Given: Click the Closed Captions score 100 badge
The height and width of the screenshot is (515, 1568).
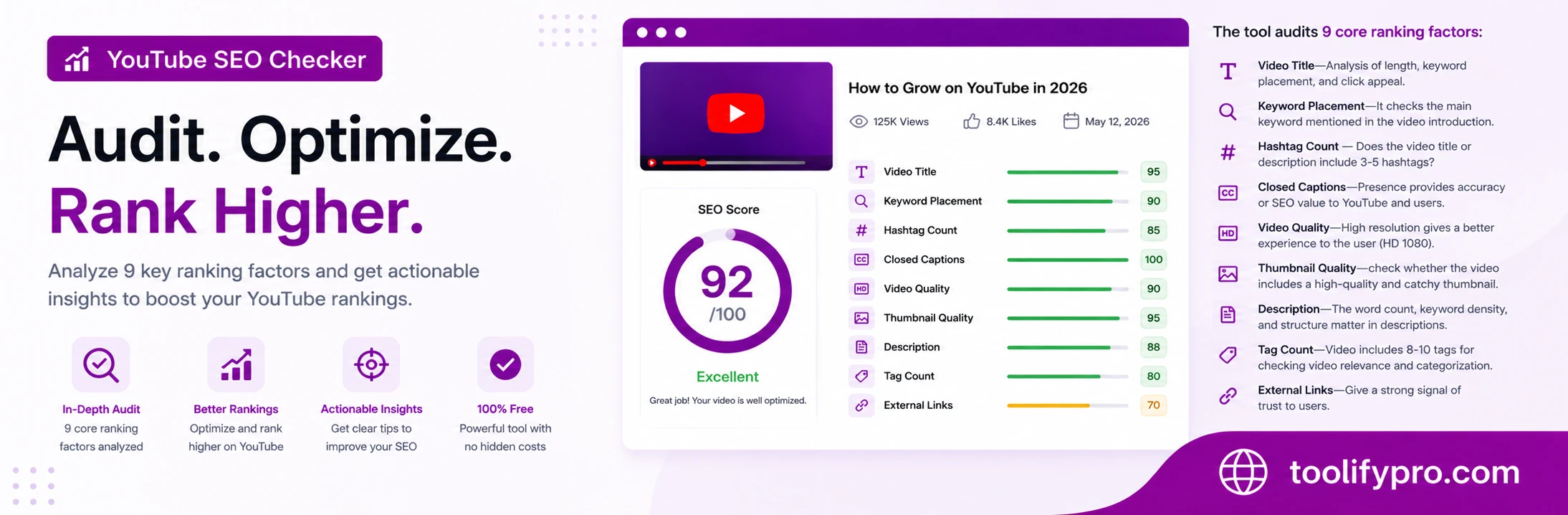Looking at the screenshot, I should pos(1153,260).
